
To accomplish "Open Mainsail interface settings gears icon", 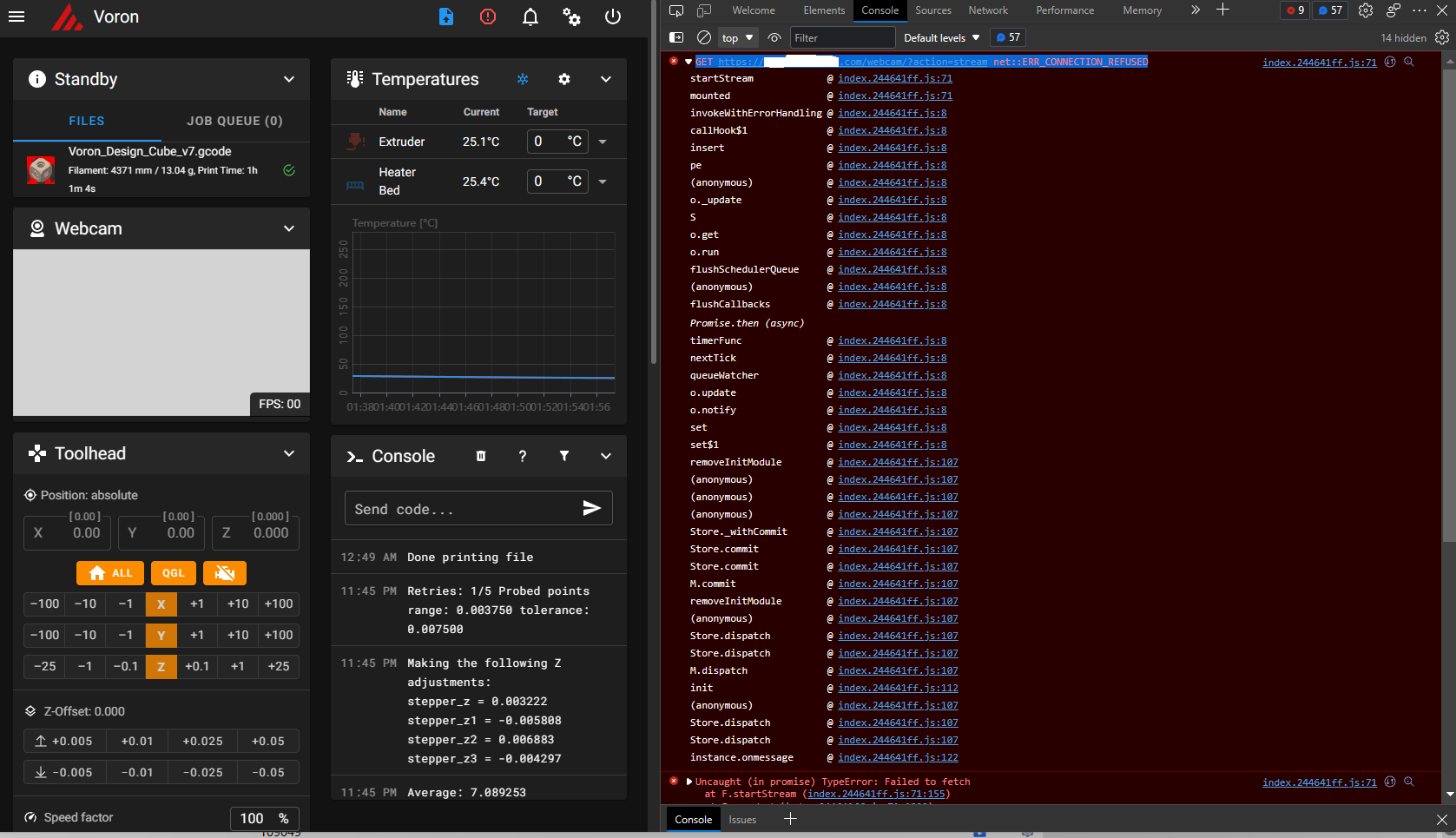I will (571, 16).
